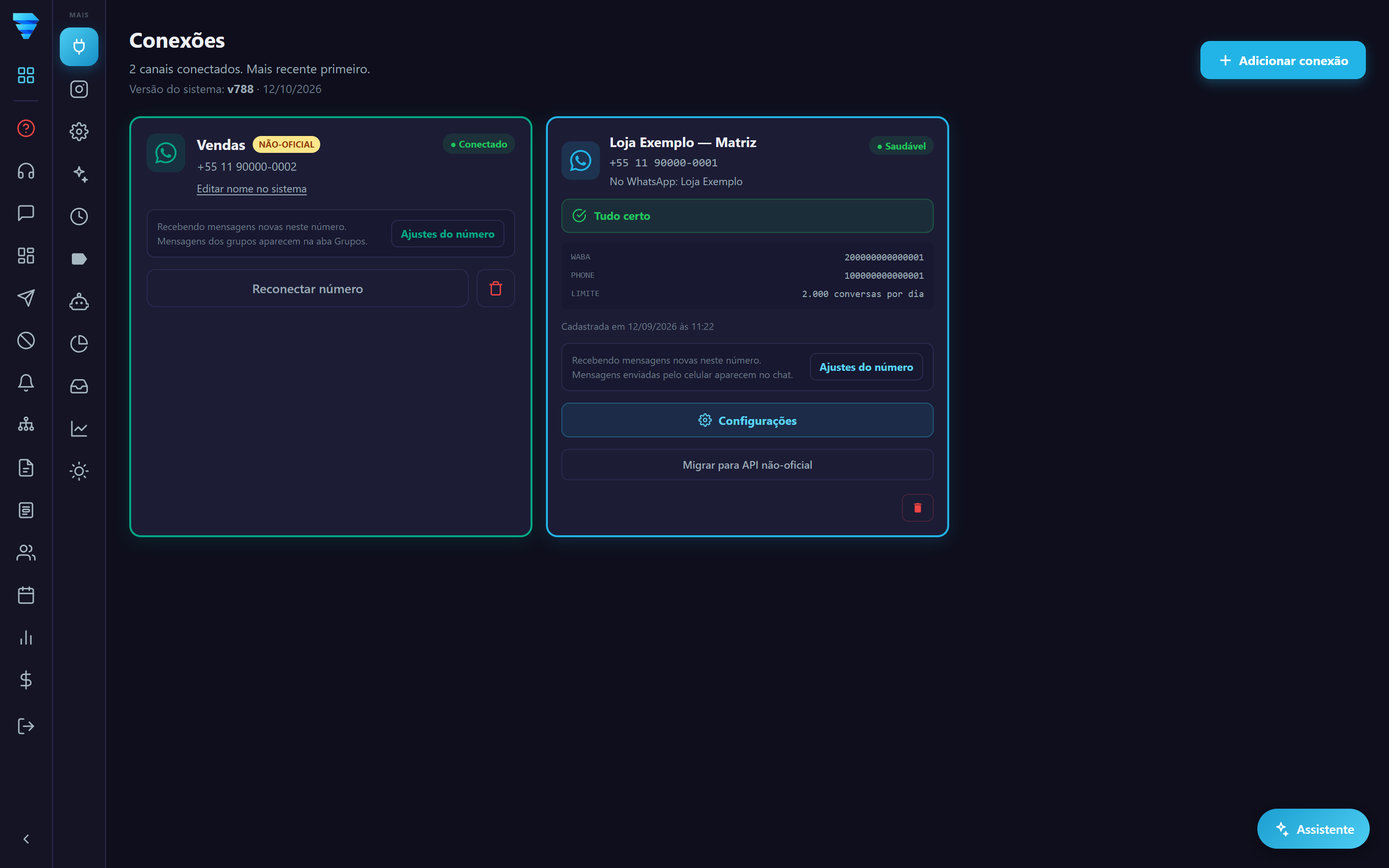Open the paper plane send icon
Viewport: 1389px width, 868px height.
click(26, 298)
